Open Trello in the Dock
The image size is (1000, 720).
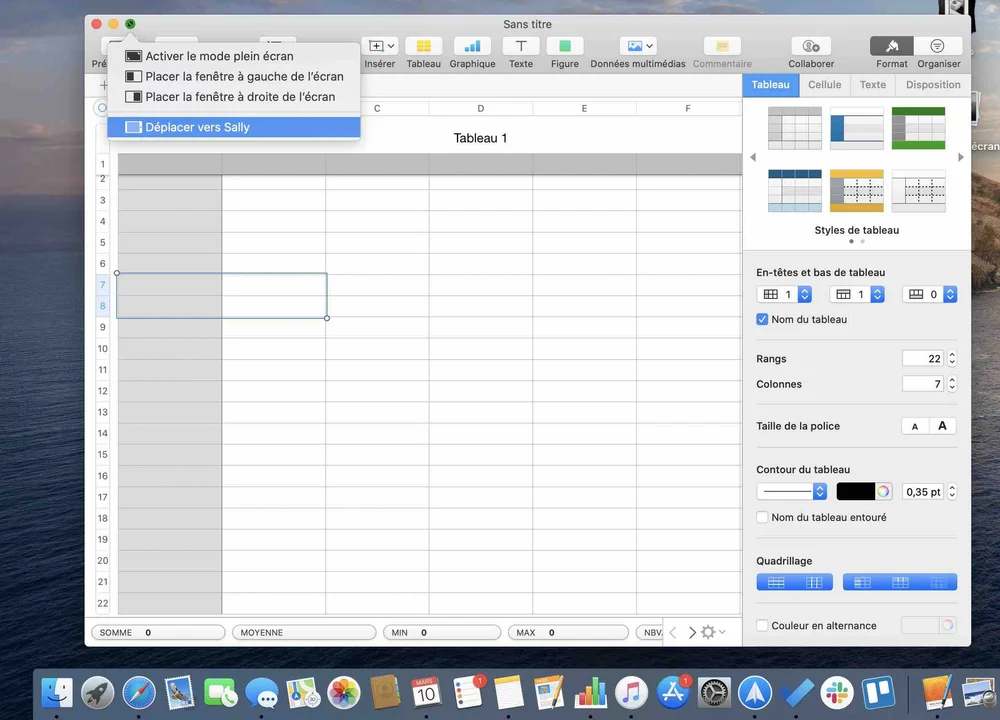point(878,693)
